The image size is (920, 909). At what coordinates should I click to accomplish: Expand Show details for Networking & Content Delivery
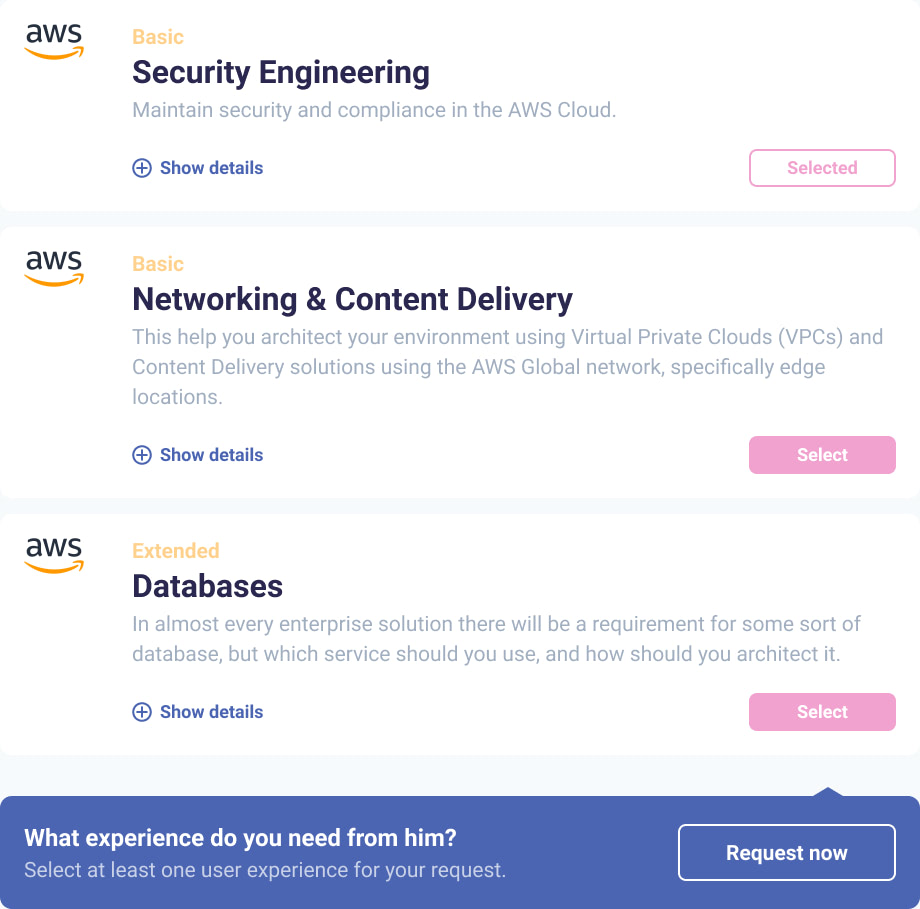pyautogui.click(x=211, y=455)
